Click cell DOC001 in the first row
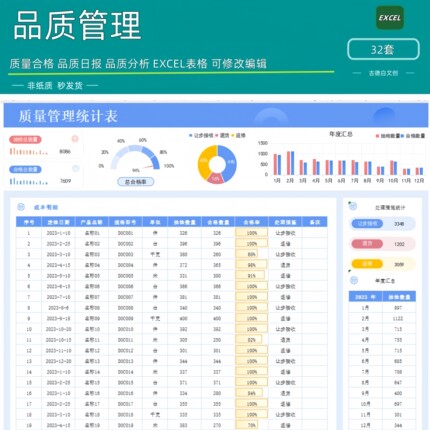 (125, 233)
